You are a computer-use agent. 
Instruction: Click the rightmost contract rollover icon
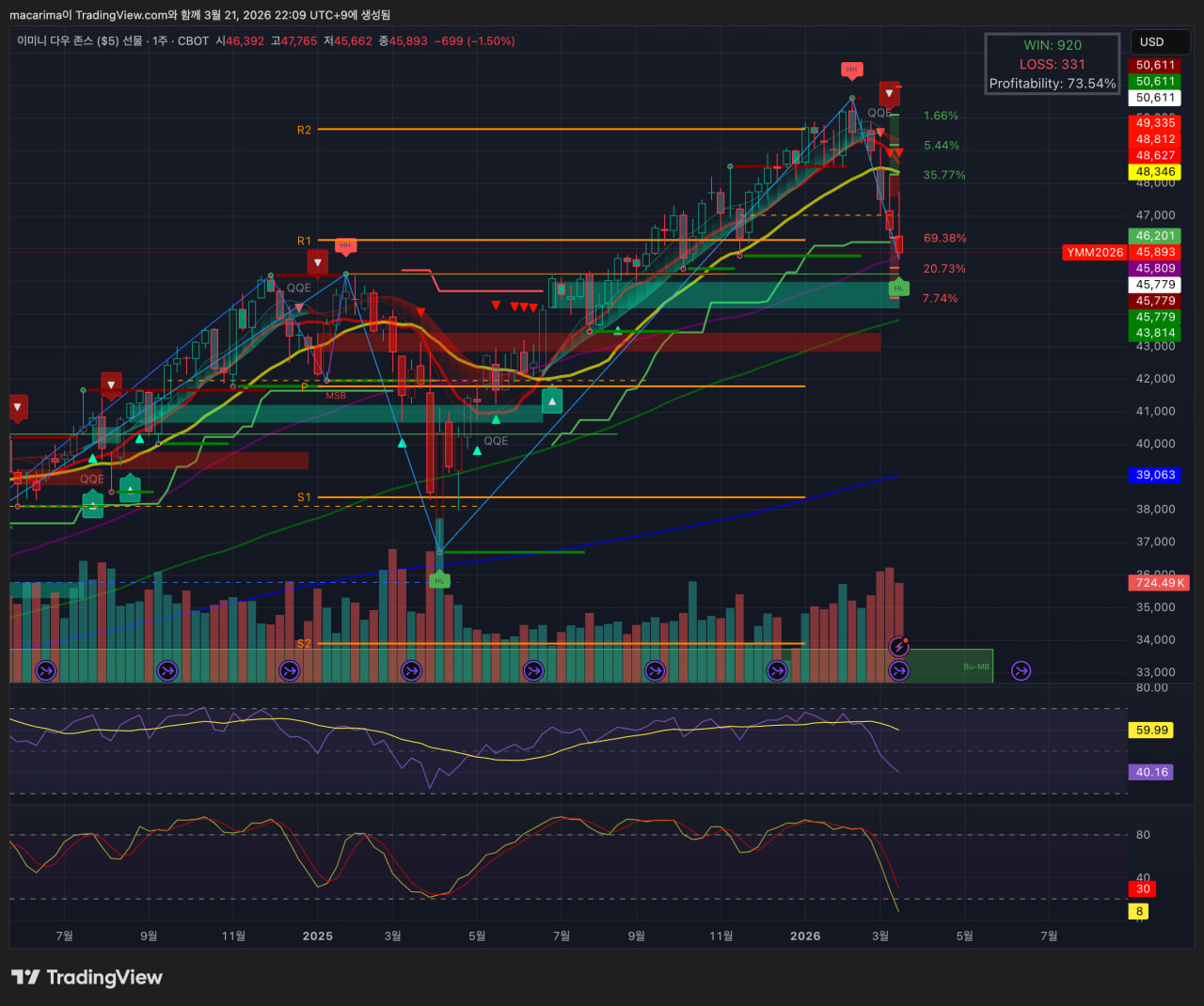click(1021, 670)
